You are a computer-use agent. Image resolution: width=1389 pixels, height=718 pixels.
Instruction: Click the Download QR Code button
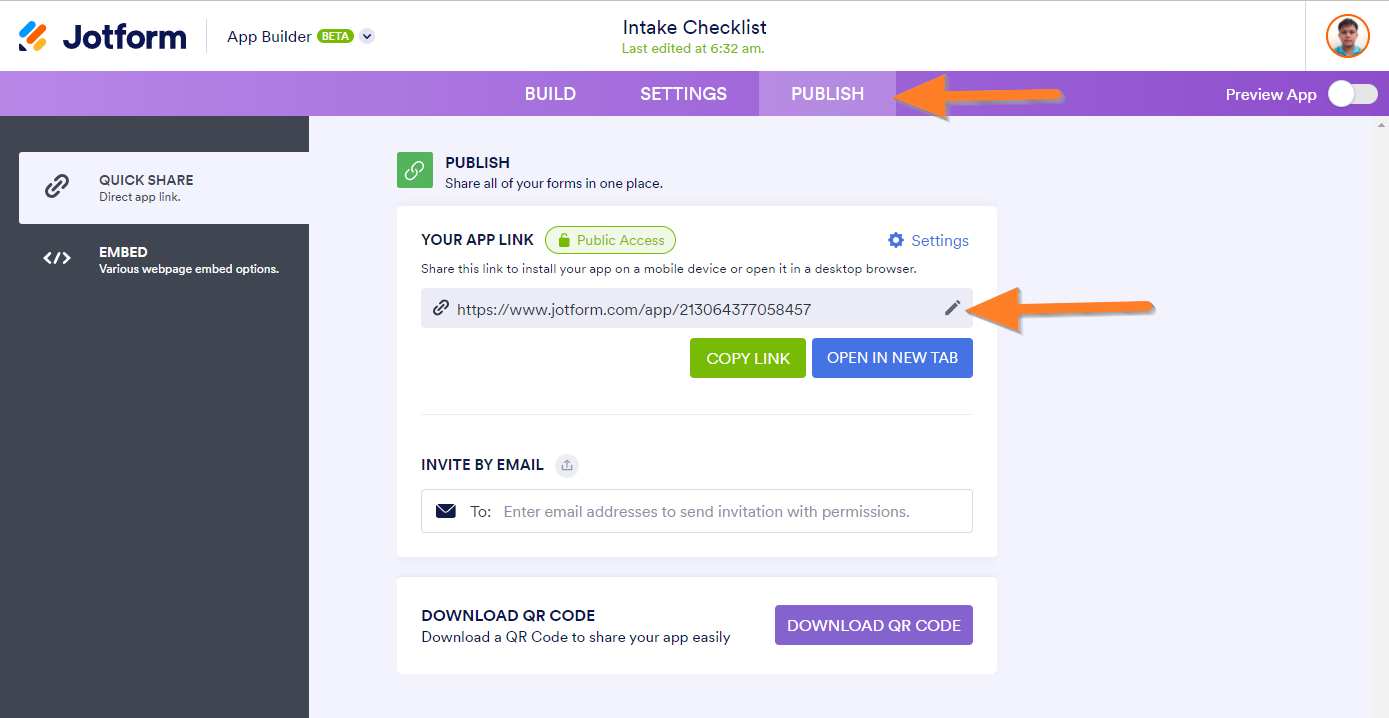[873, 625]
